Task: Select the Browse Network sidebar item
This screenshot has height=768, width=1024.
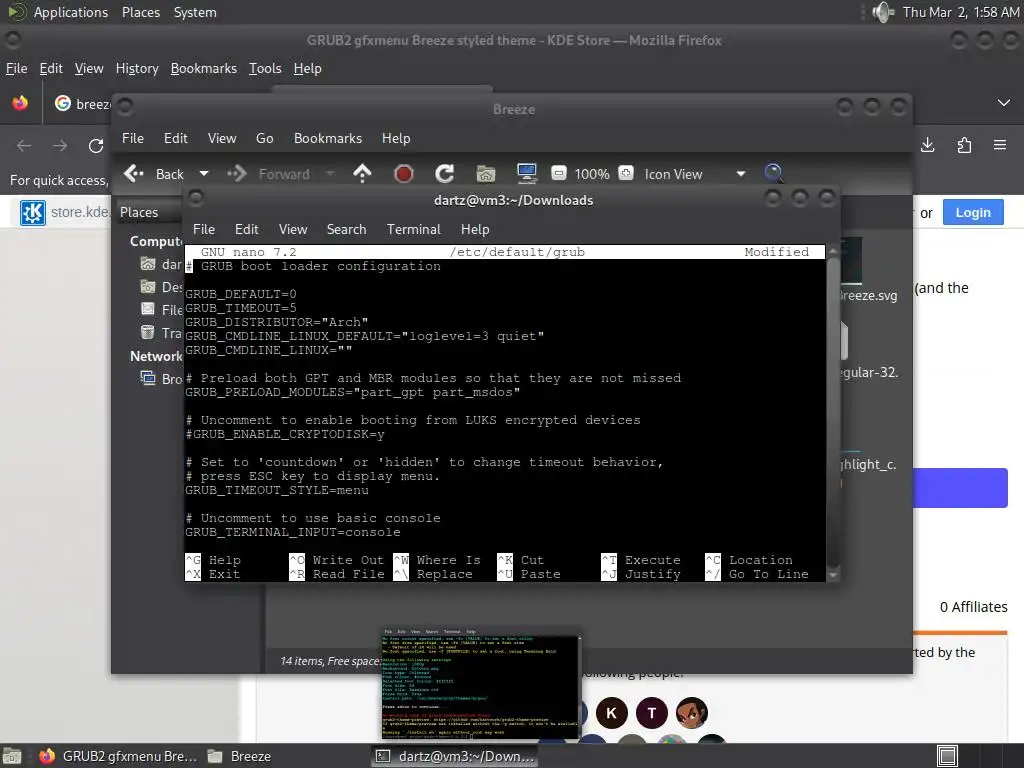Action: (x=161, y=379)
